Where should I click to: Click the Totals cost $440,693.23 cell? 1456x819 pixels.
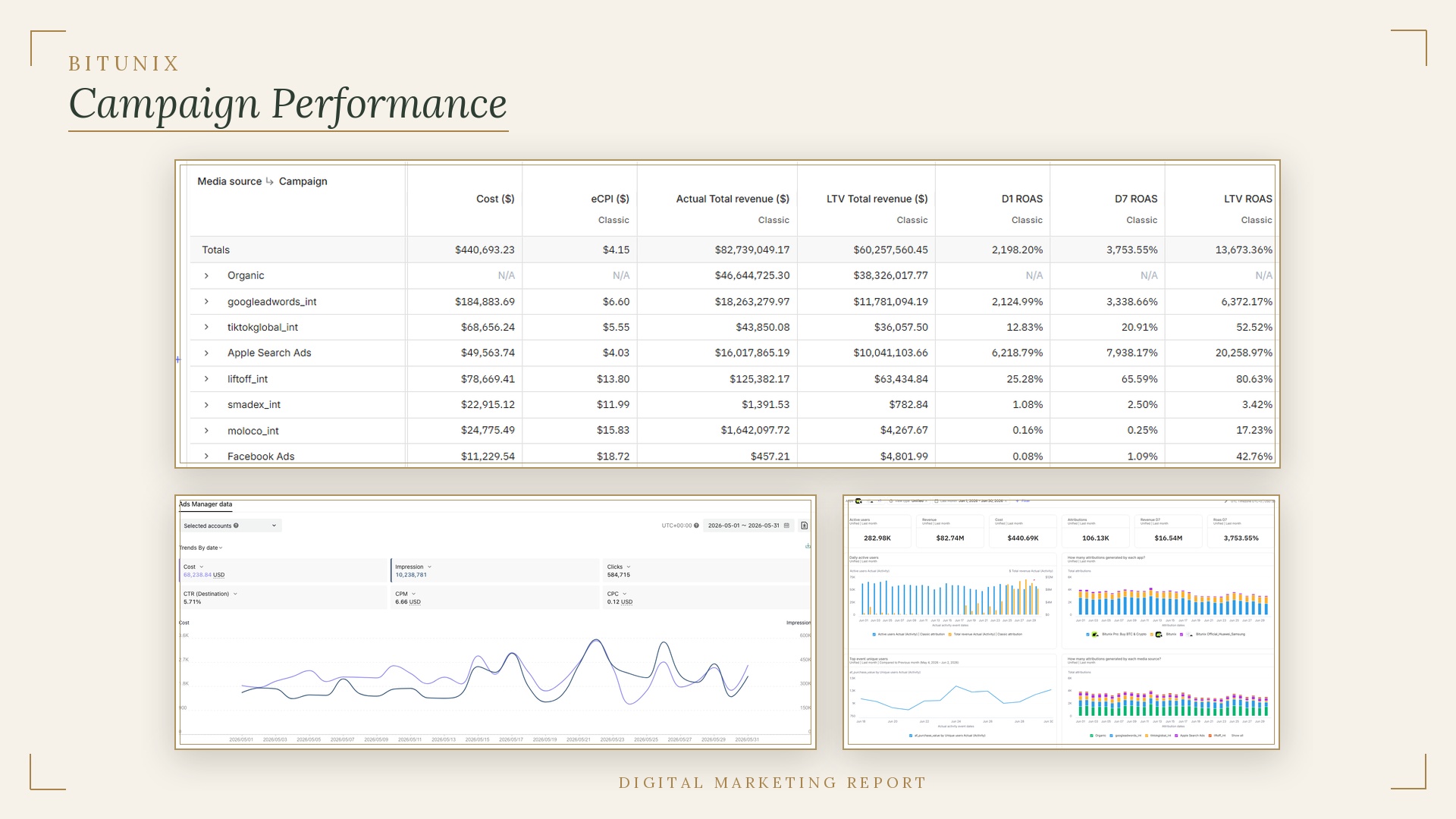485,250
